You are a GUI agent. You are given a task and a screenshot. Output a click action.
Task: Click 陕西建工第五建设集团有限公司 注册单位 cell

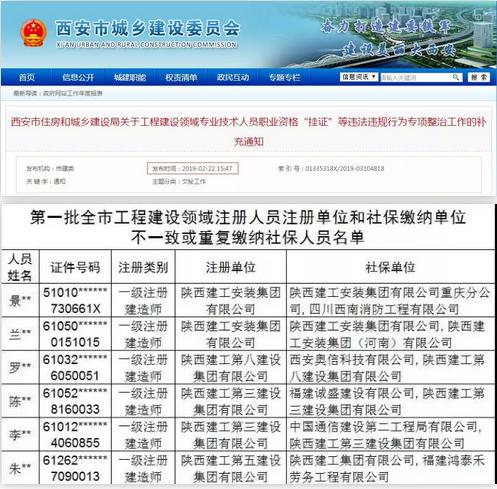pyautogui.click(x=231, y=468)
